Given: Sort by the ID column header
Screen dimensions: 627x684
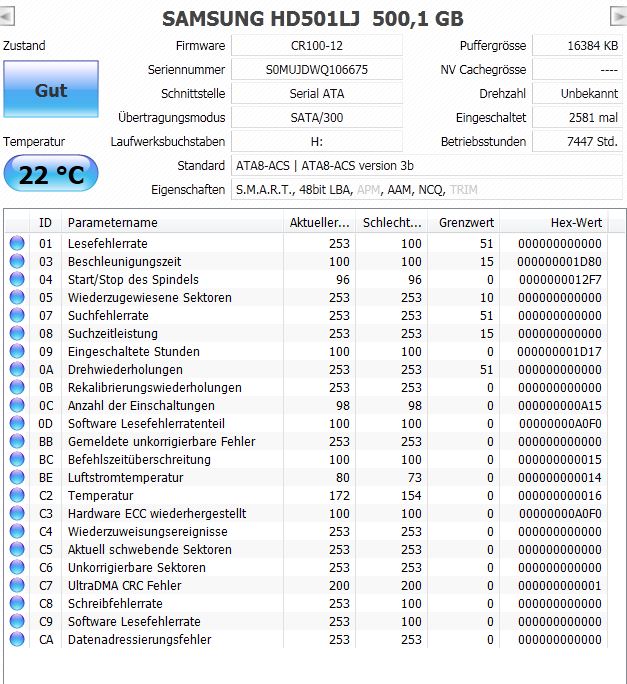Looking at the screenshot, I should coord(45,222).
